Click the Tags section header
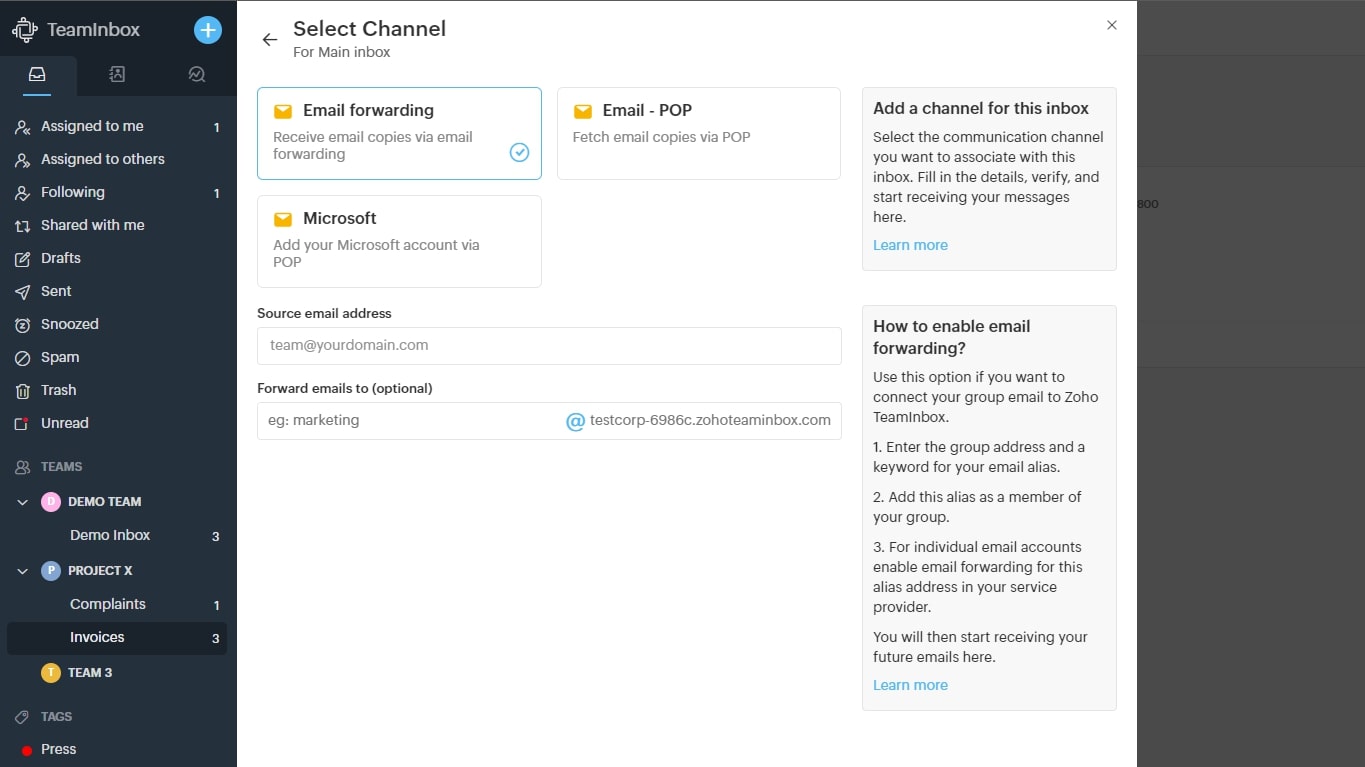 (56, 717)
